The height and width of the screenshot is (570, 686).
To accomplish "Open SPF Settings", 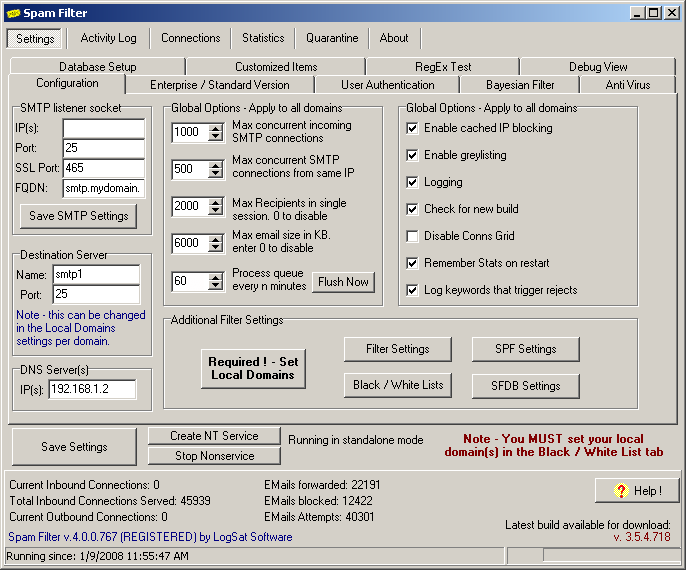I will (x=525, y=349).
